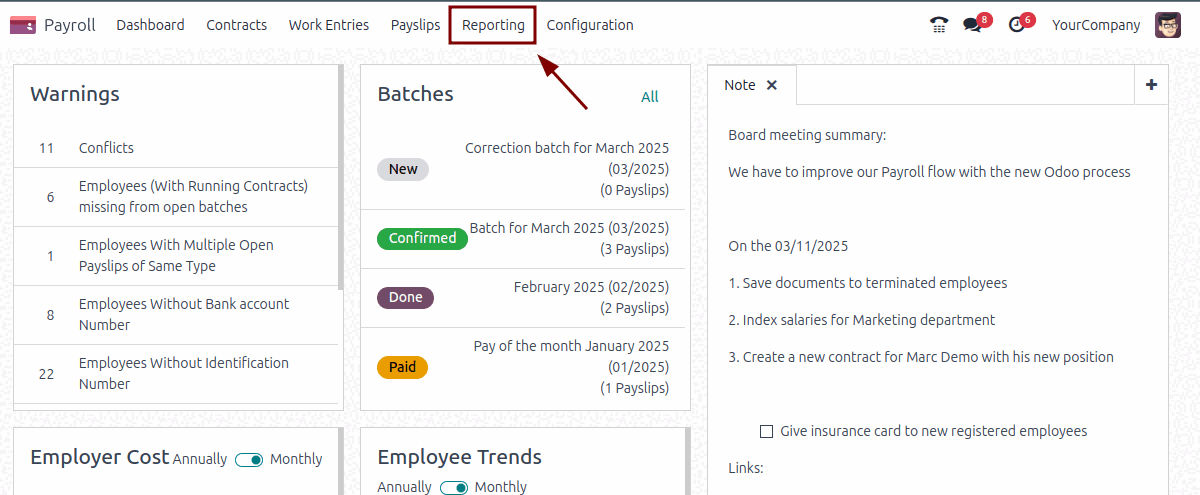This screenshot has width=1200, height=495.
Task: Click All link in Batches
Action: pyautogui.click(x=650, y=97)
